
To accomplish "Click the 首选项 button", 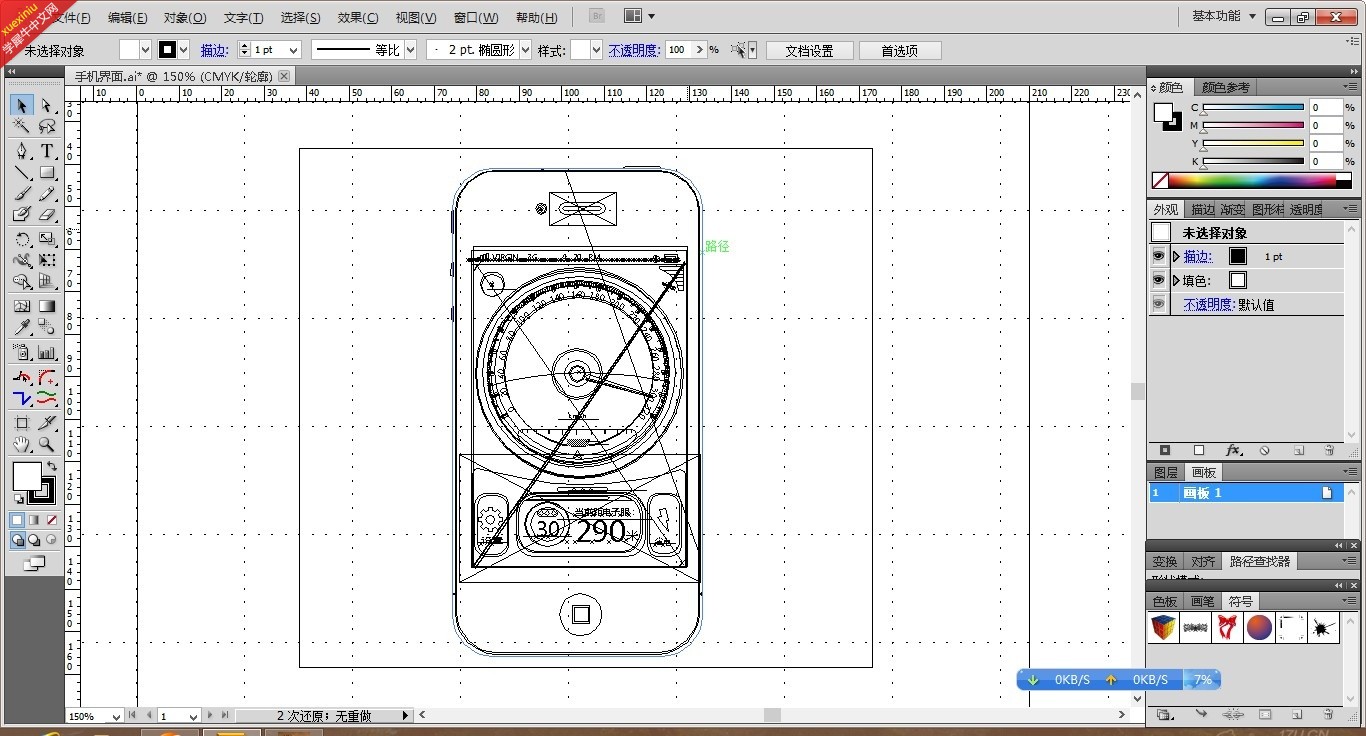I will (900, 50).
